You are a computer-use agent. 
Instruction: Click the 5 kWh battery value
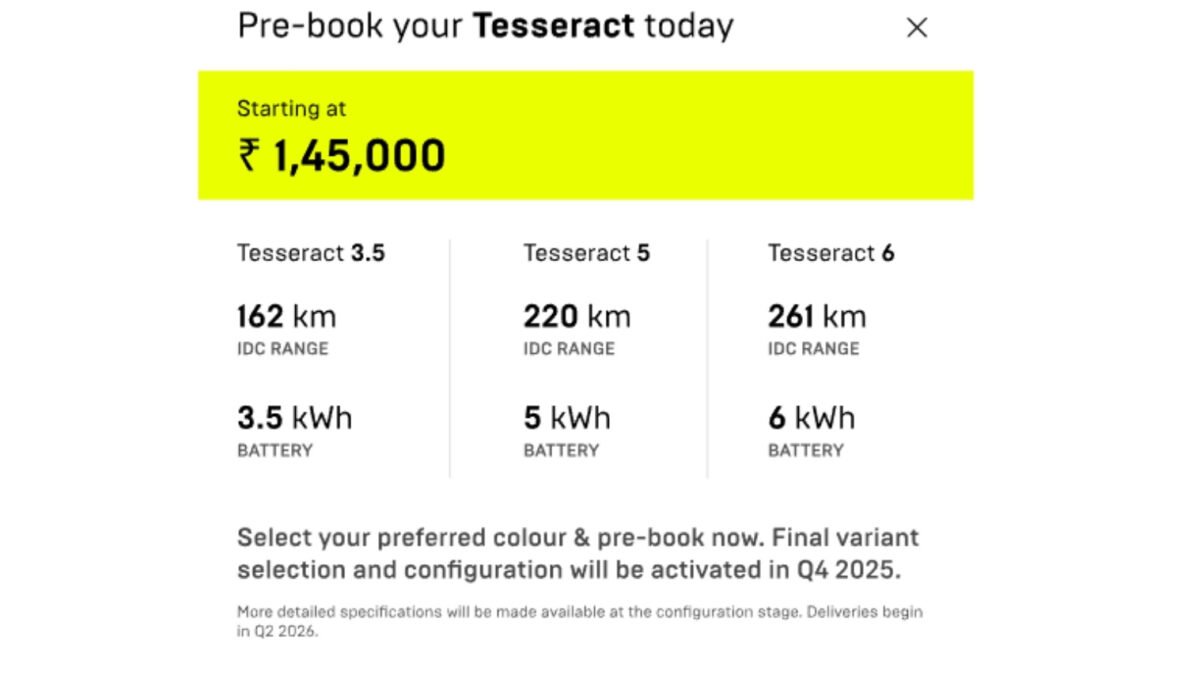tap(567, 417)
